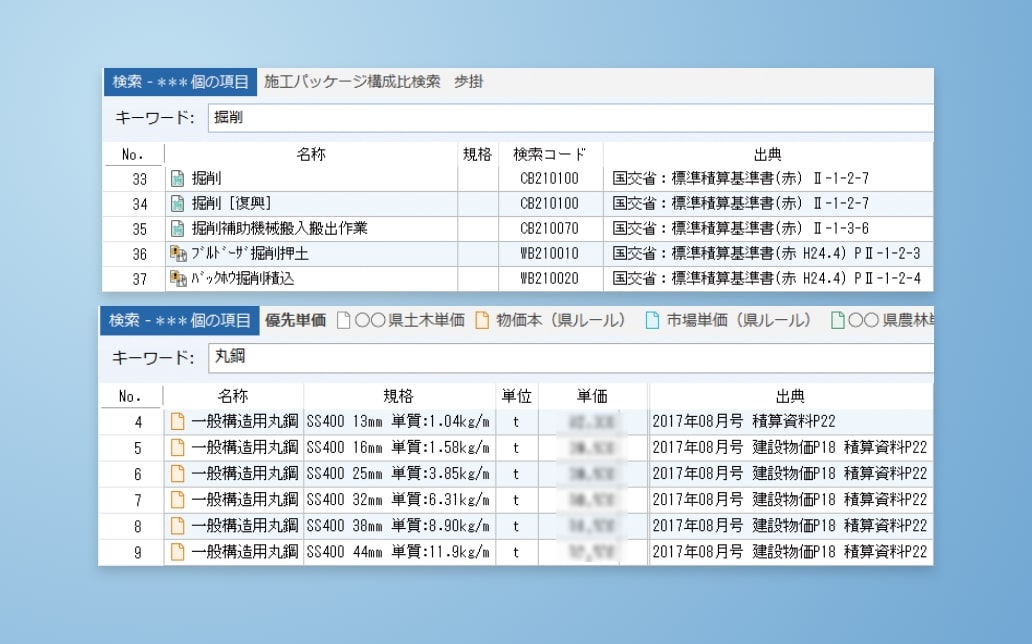Switch to 施工パッケージ構成比検索 tab
Viewport: 1032px width, 644px height.
[x=352, y=82]
